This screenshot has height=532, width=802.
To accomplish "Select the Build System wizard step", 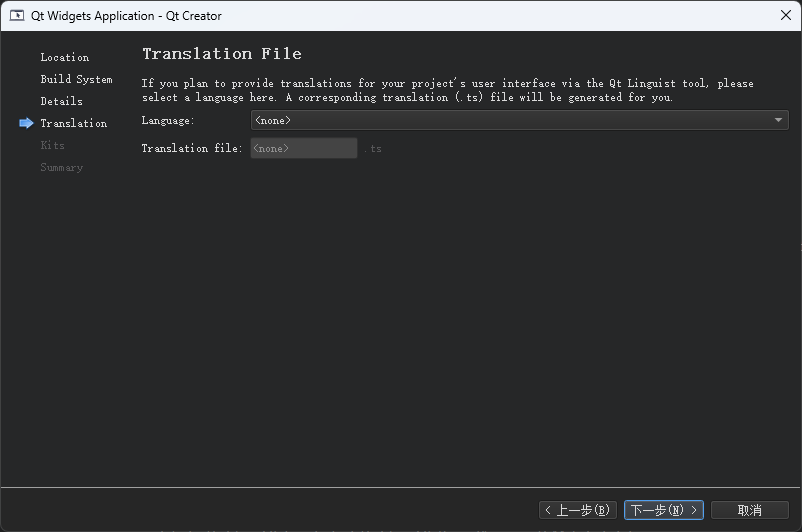I will click(x=76, y=79).
